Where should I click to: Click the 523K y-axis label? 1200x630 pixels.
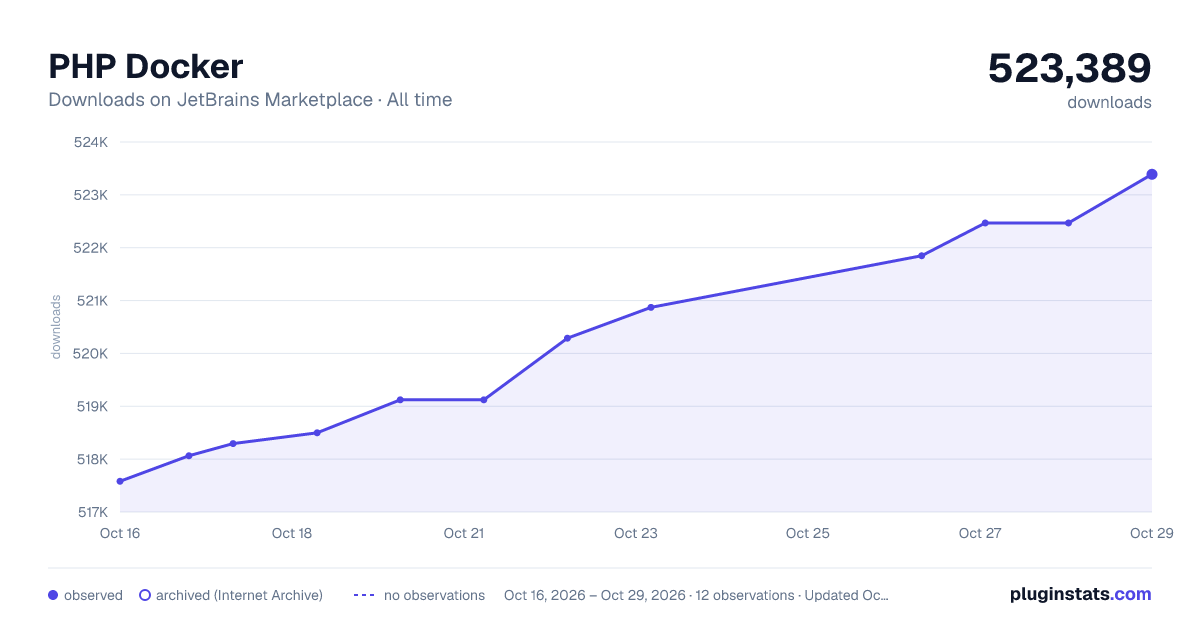pyautogui.click(x=91, y=195)
